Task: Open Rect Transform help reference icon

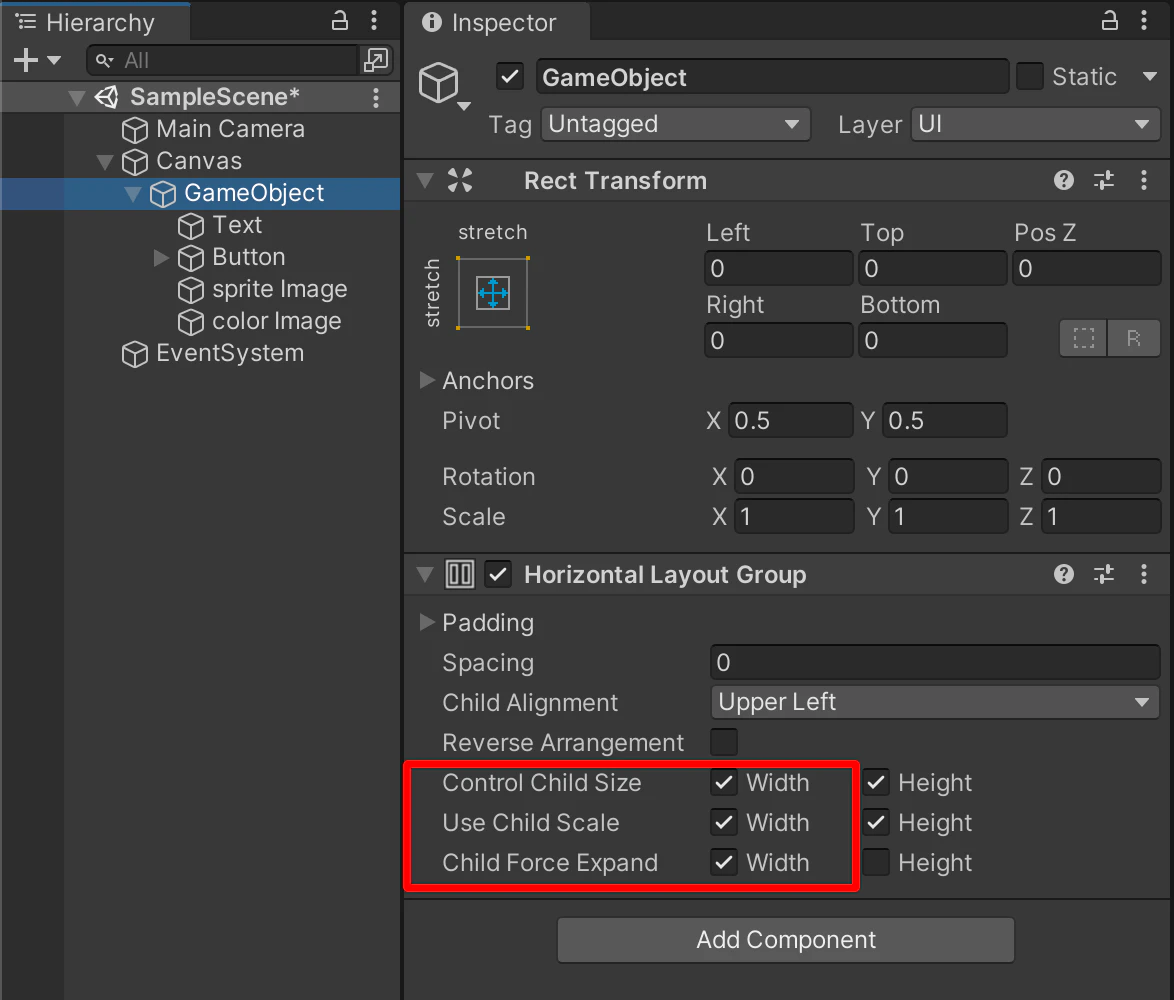Action: 1064,180
